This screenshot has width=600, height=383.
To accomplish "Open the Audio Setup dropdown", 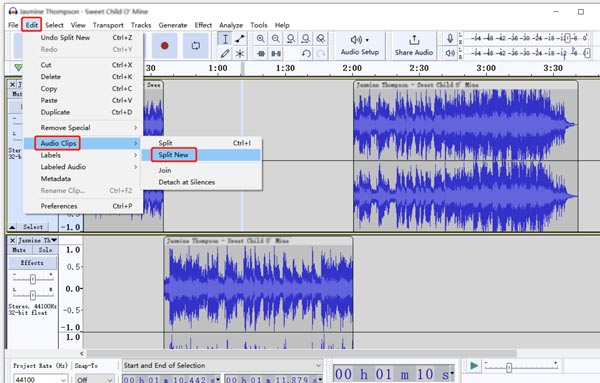I will [360, 46].
